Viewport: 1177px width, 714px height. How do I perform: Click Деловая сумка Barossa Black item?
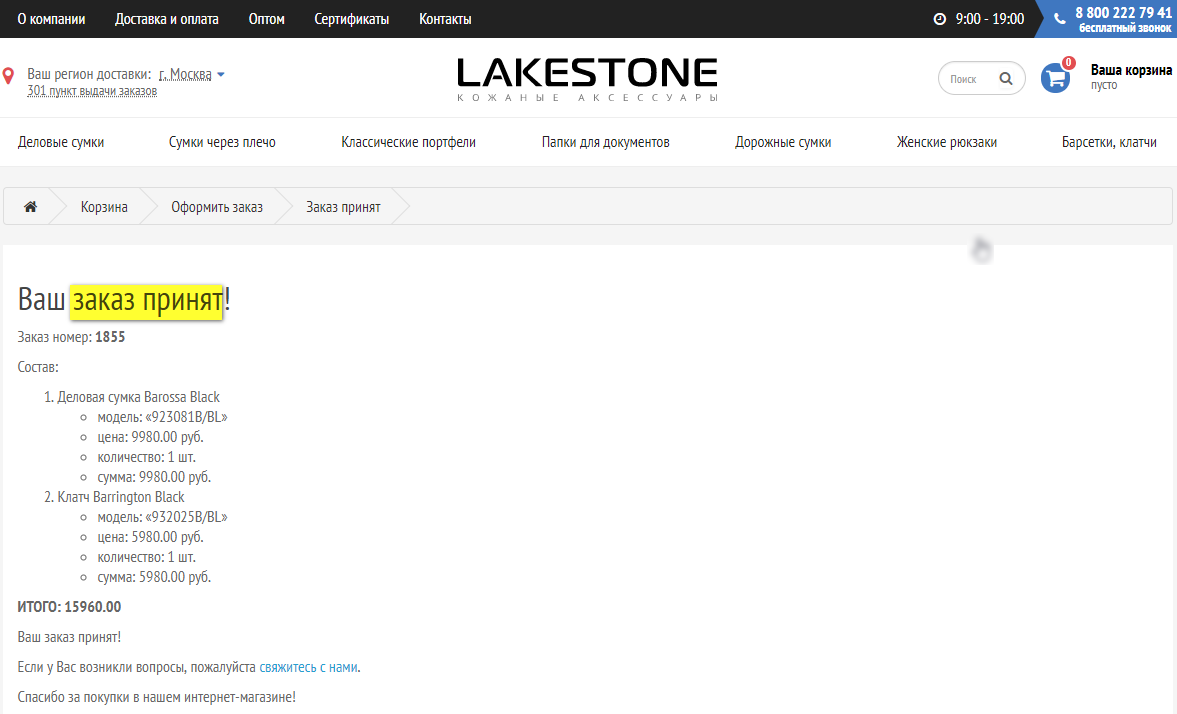[x=139, y=396]
